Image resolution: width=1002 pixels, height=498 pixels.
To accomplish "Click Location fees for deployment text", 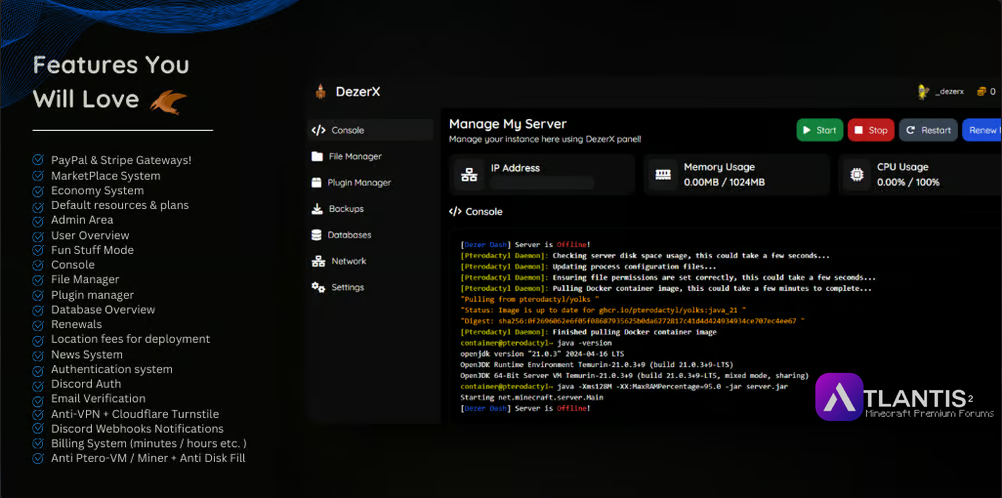I will (130, 339).
